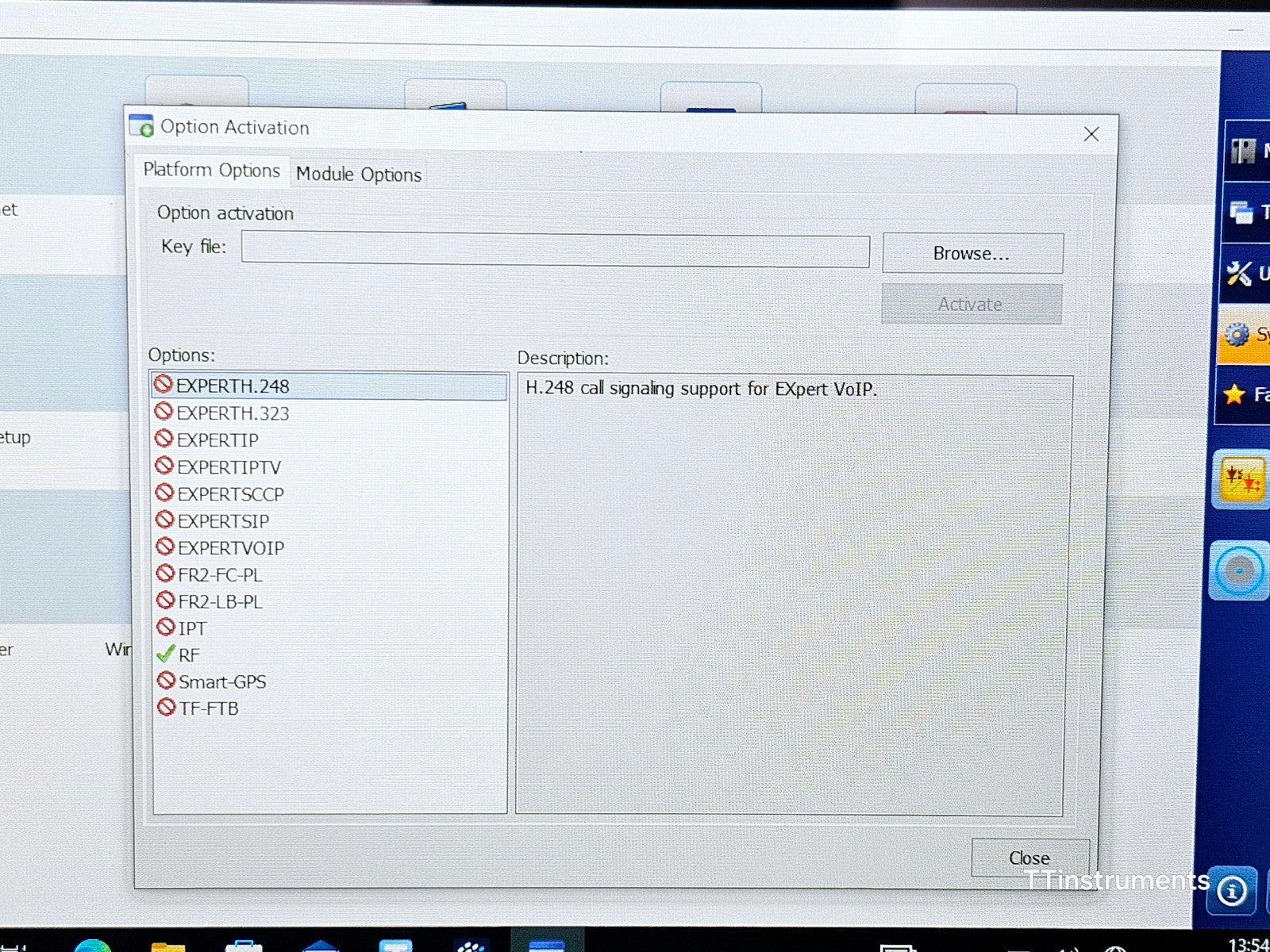
Task: Click the Key file input field
Action: click(555, 251)
